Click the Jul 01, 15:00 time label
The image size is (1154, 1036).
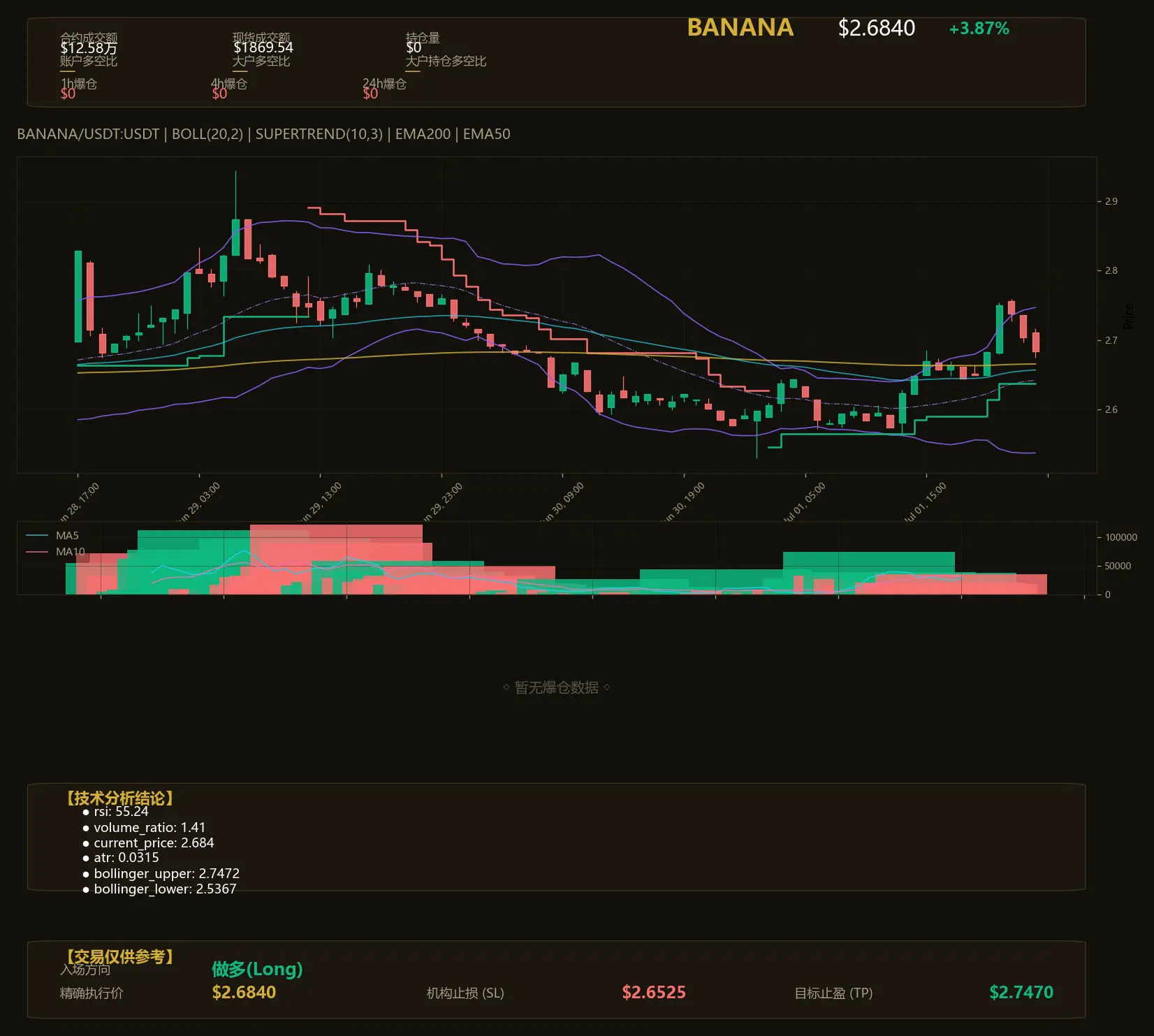tap(926, 503)
